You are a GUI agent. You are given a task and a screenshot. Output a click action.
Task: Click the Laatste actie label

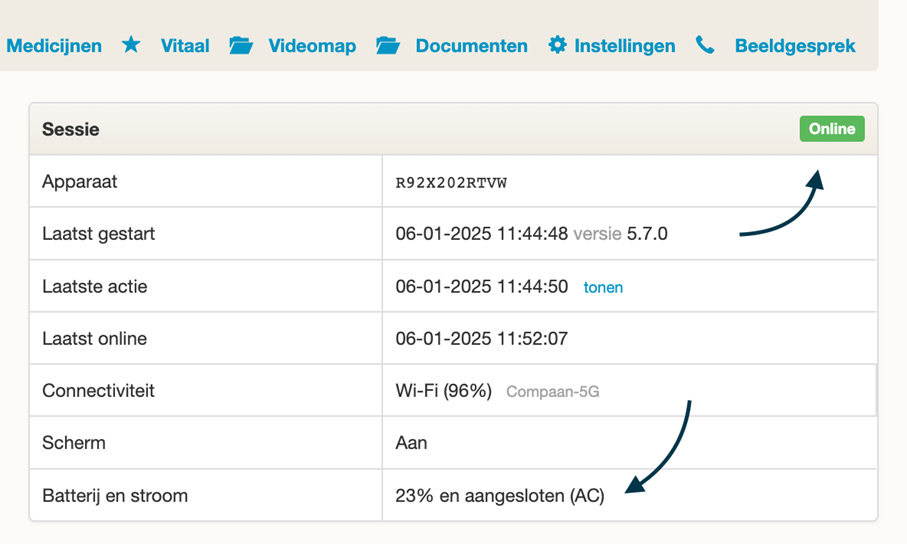(94, 286)
